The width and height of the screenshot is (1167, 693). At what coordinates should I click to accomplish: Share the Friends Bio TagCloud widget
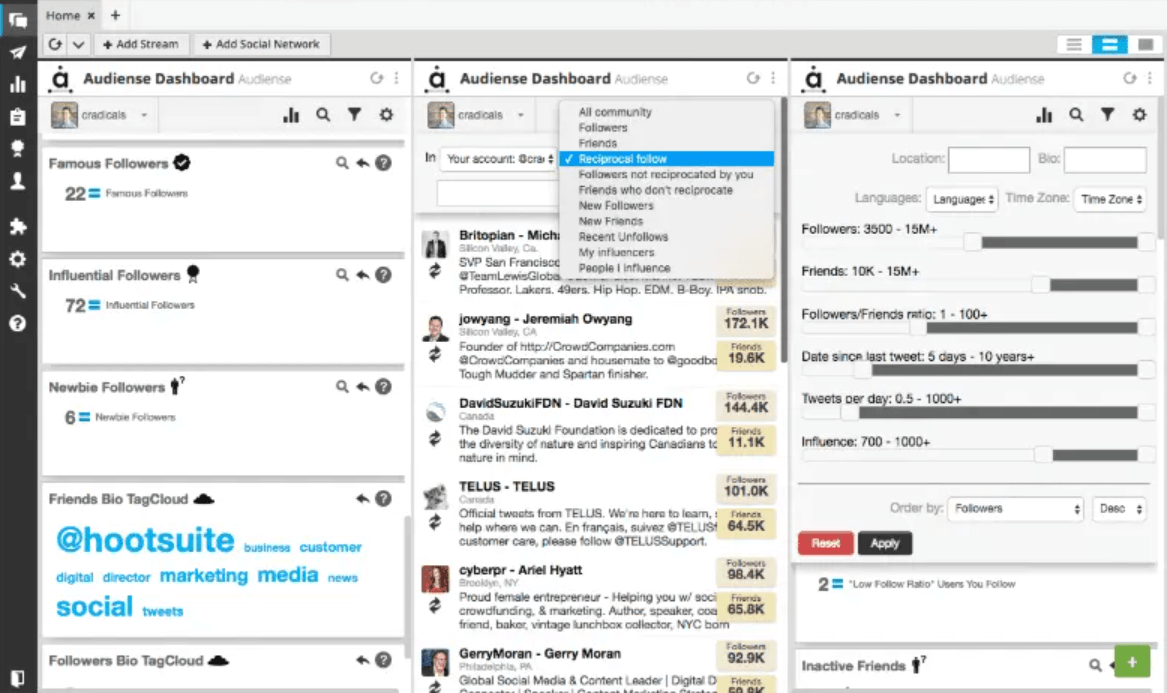[362, 499]
